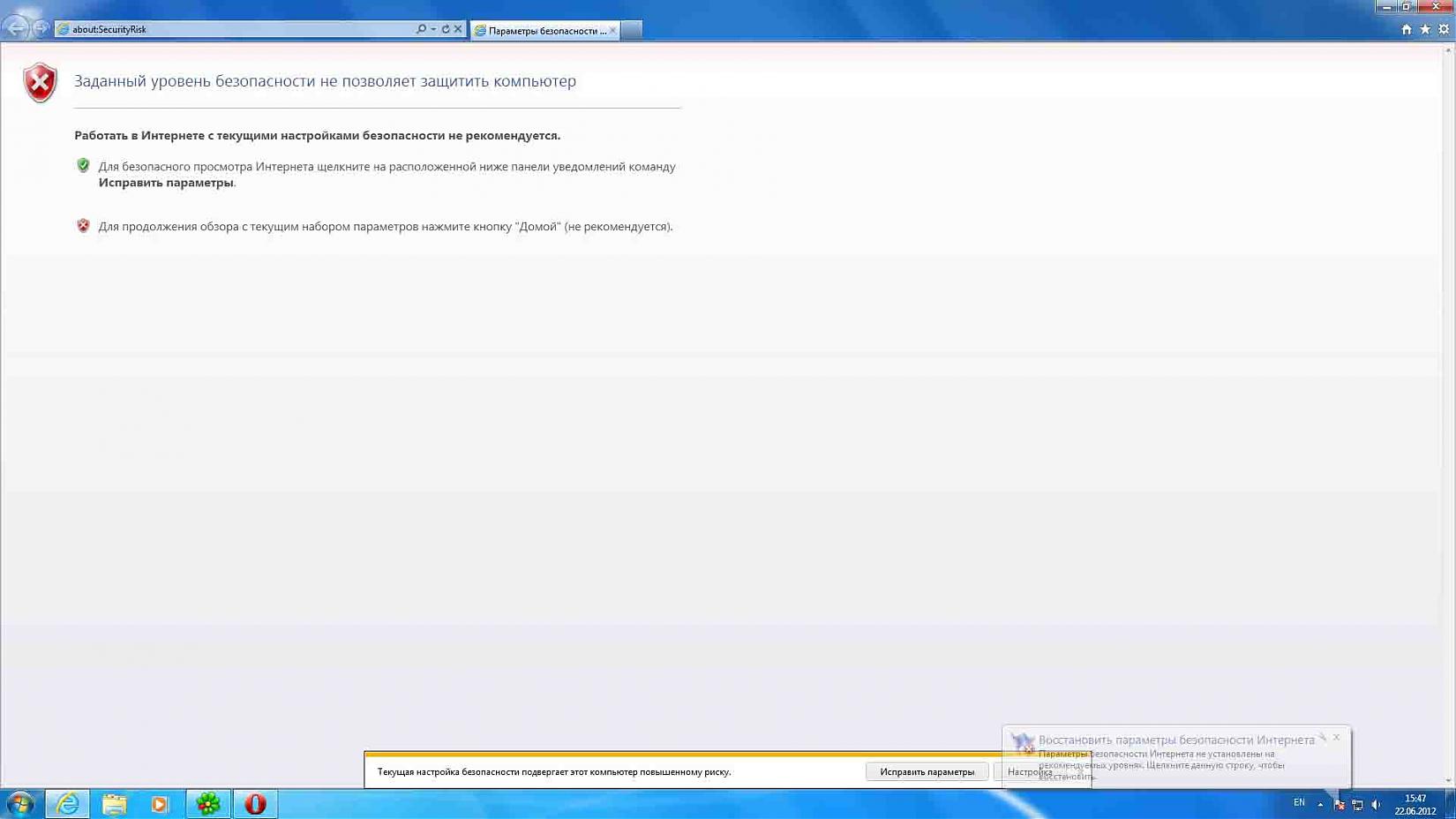Stop loading with the address bar X icon
The height and width of the screenshot is (819, 1456).
[458, 29]
